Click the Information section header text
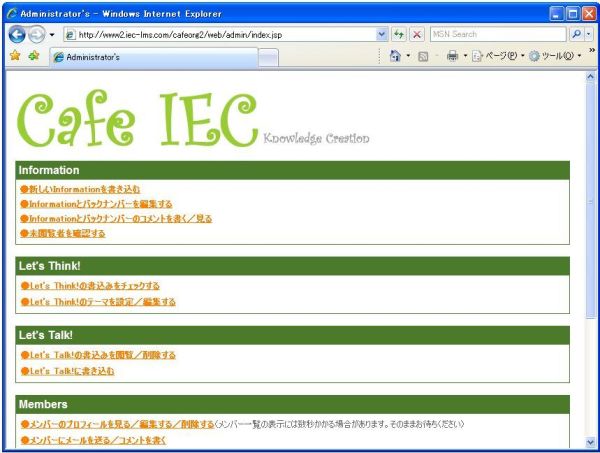Image resolution: width=600 pixels, height=453 pixels. (49, 170)
